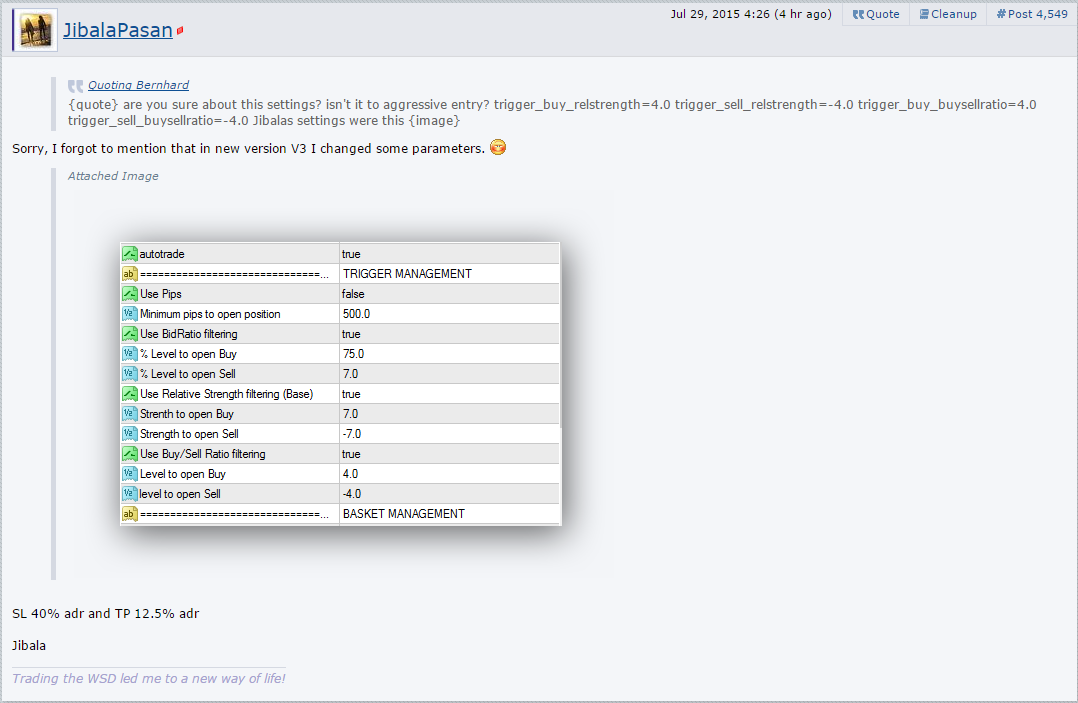The image size is (1078, 703).
Task: Click the autotrade parameter label
Action: tap(162, 254)
